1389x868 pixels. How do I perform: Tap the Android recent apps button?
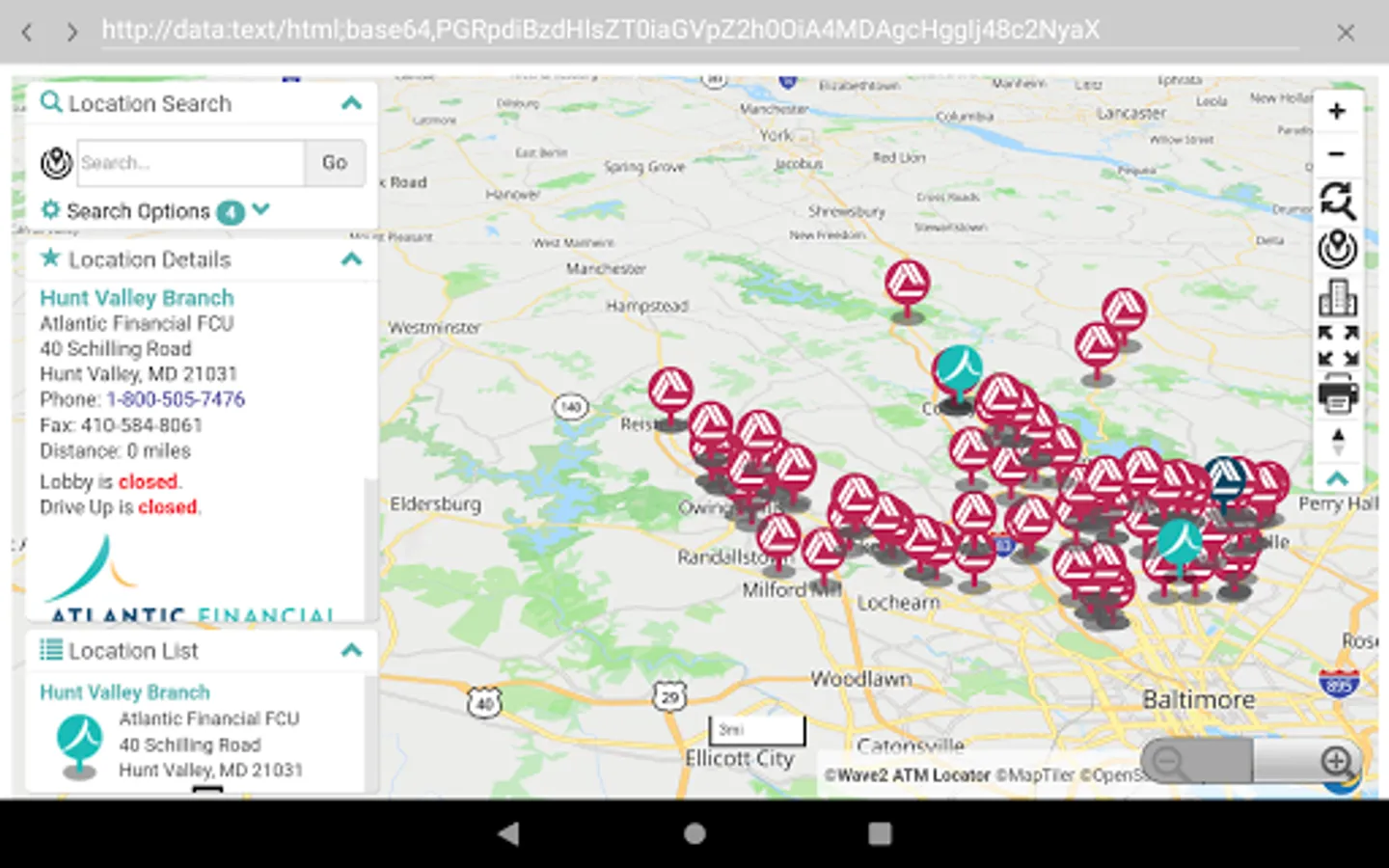(x=880, y=833)
